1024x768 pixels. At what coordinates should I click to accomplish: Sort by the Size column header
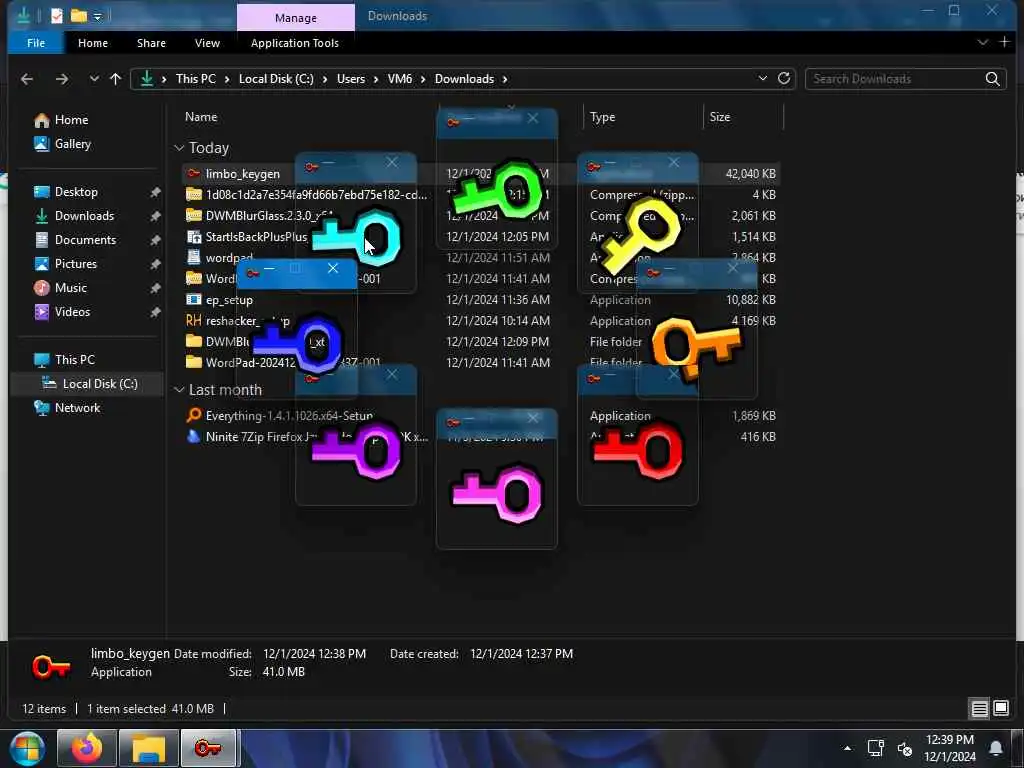coord(720,117)
